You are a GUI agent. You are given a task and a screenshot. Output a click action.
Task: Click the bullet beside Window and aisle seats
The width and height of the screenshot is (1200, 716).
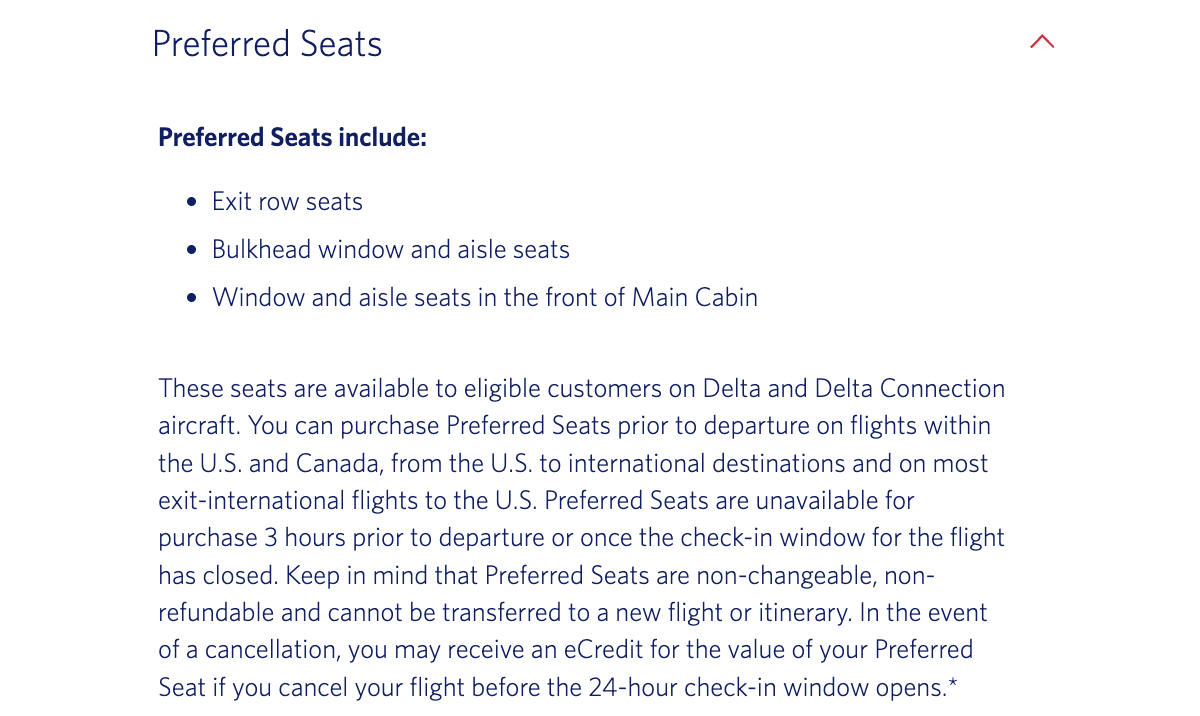tap(191, 297)
